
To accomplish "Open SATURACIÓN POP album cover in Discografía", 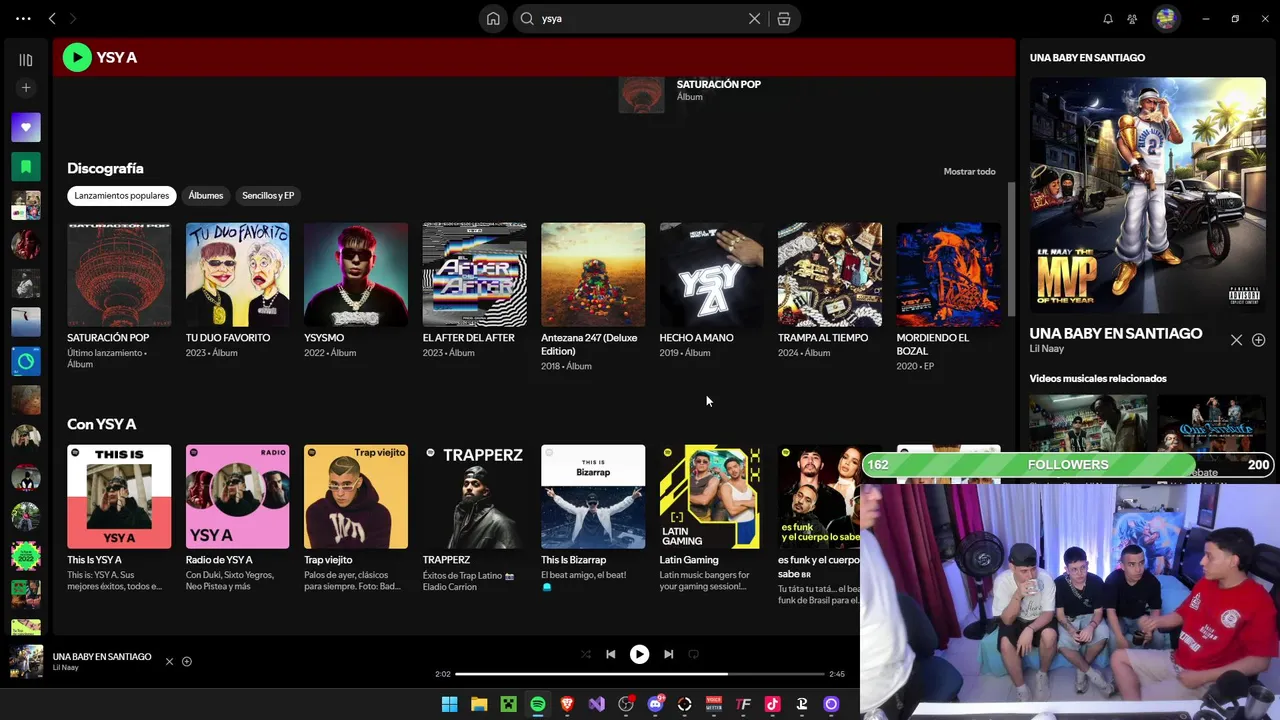I will [119, 274].
